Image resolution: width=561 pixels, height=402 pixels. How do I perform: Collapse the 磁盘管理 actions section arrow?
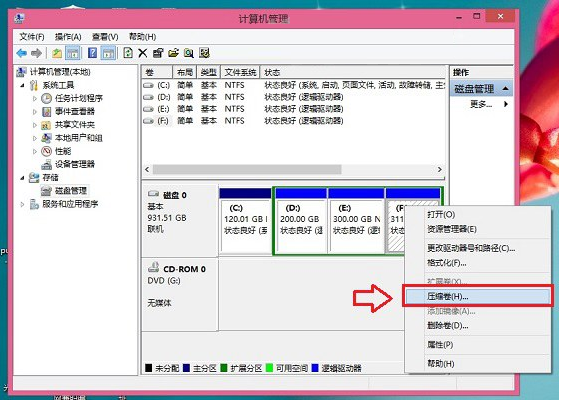point(505,89)
